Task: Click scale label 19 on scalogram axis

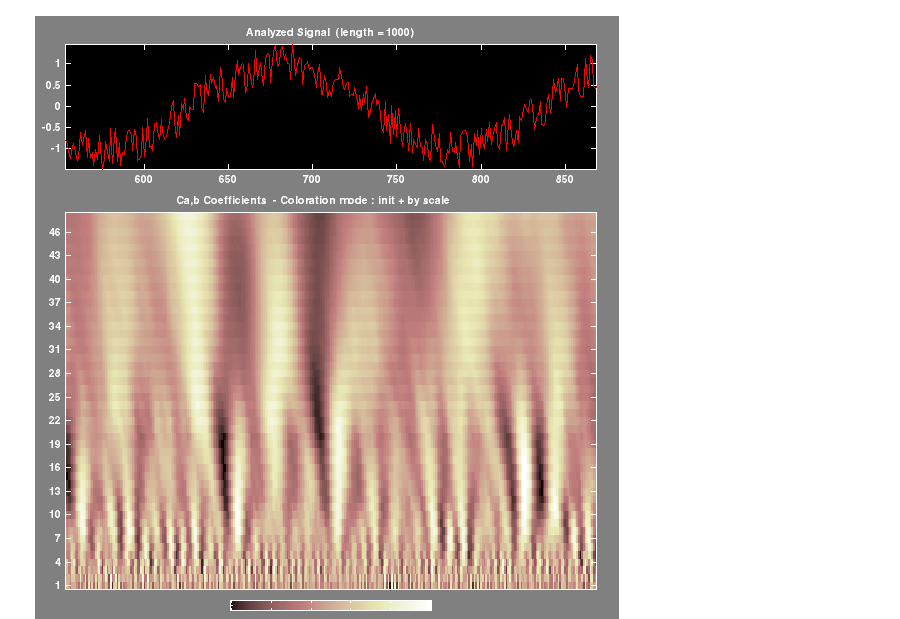Action: pos(55,444)
